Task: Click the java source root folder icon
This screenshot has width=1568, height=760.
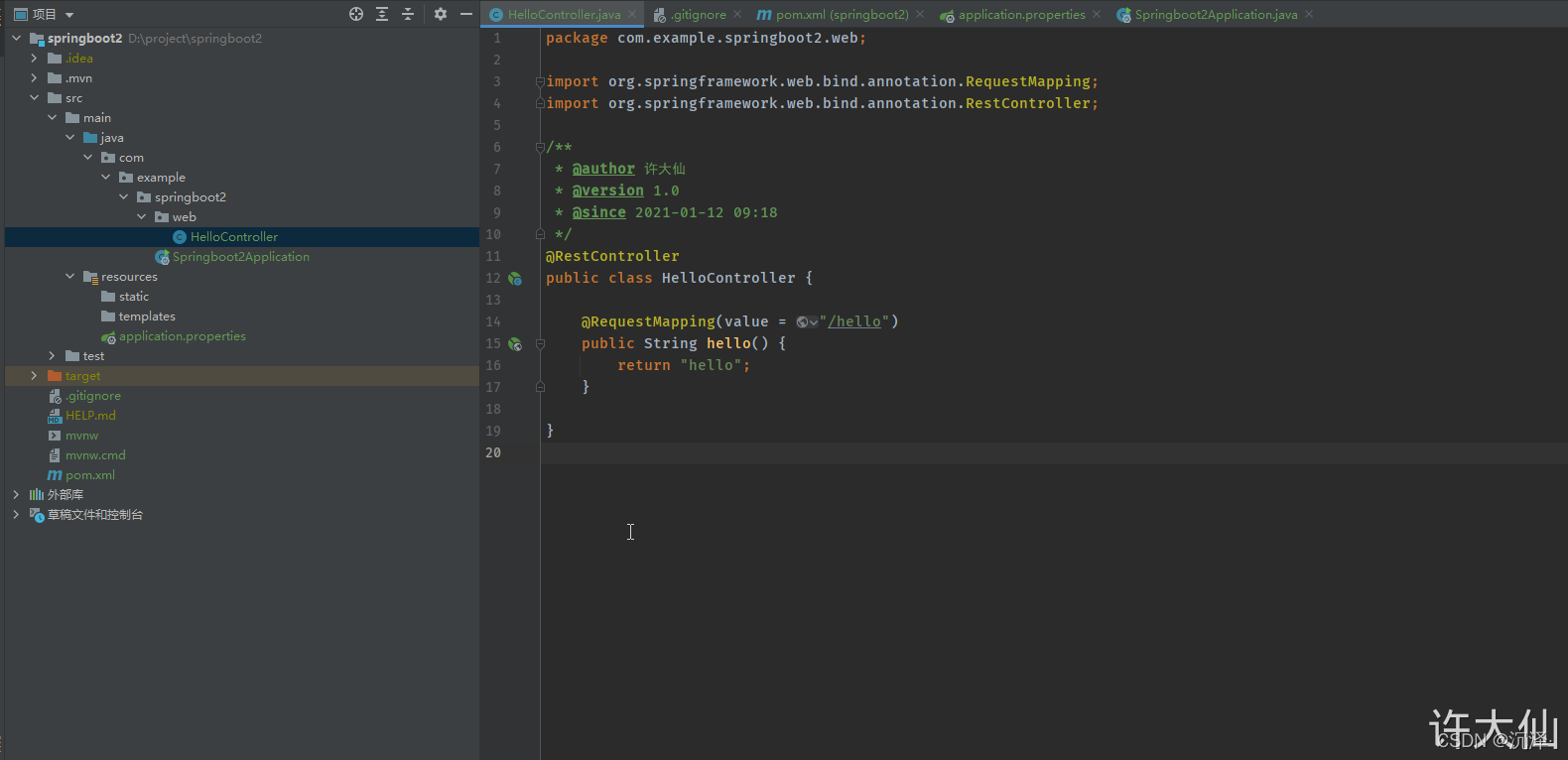Action: click(x=90, y=138)
